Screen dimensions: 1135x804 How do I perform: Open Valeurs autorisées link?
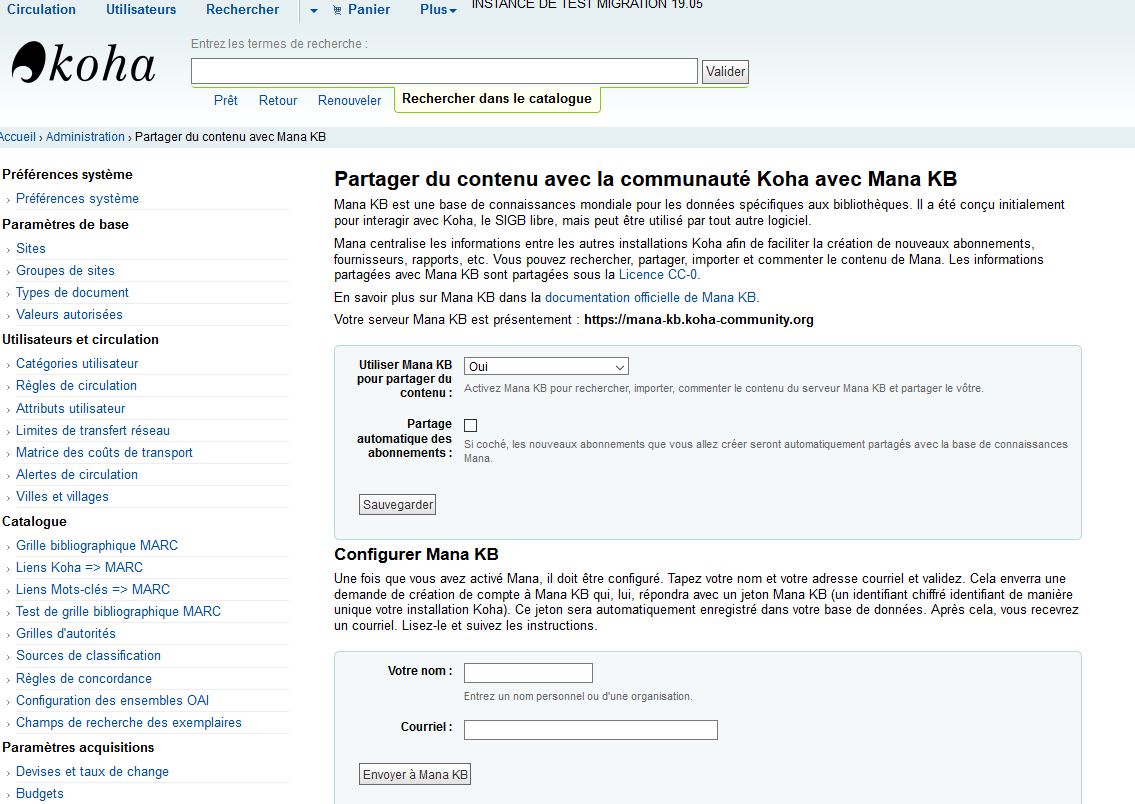(x=69, y=315)
